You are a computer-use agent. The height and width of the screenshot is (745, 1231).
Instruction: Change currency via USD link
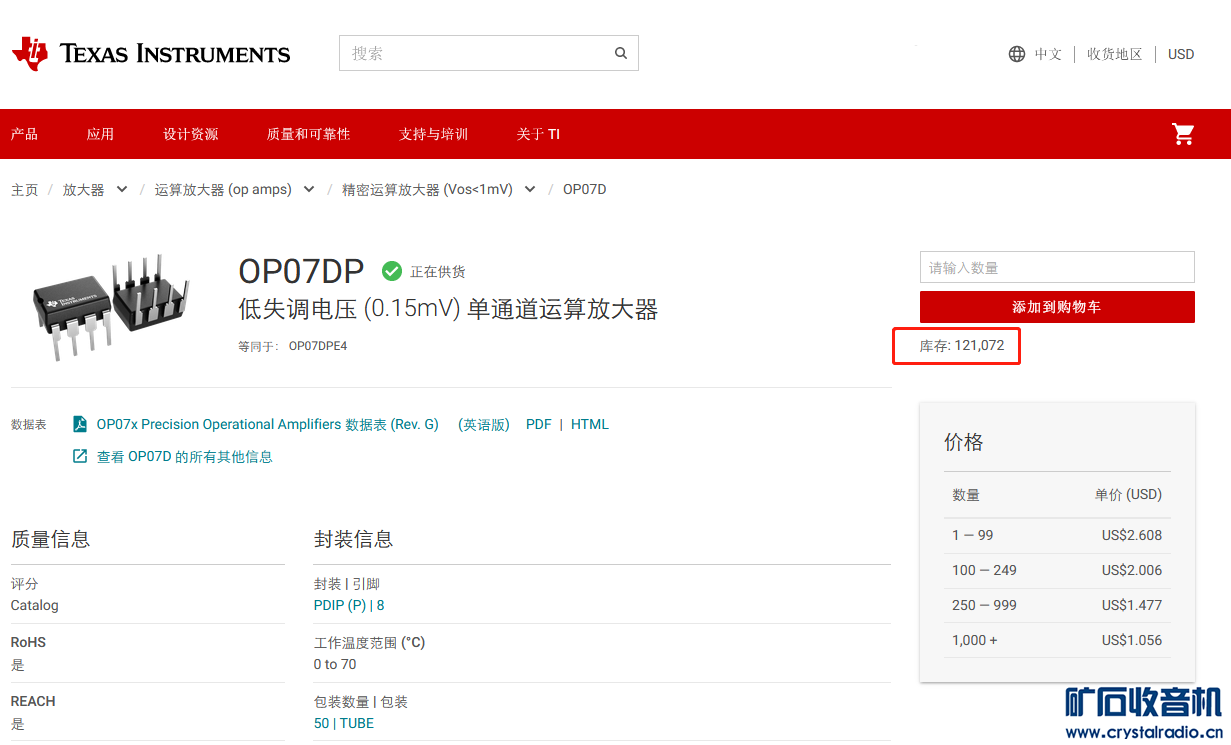(1181, 54)
